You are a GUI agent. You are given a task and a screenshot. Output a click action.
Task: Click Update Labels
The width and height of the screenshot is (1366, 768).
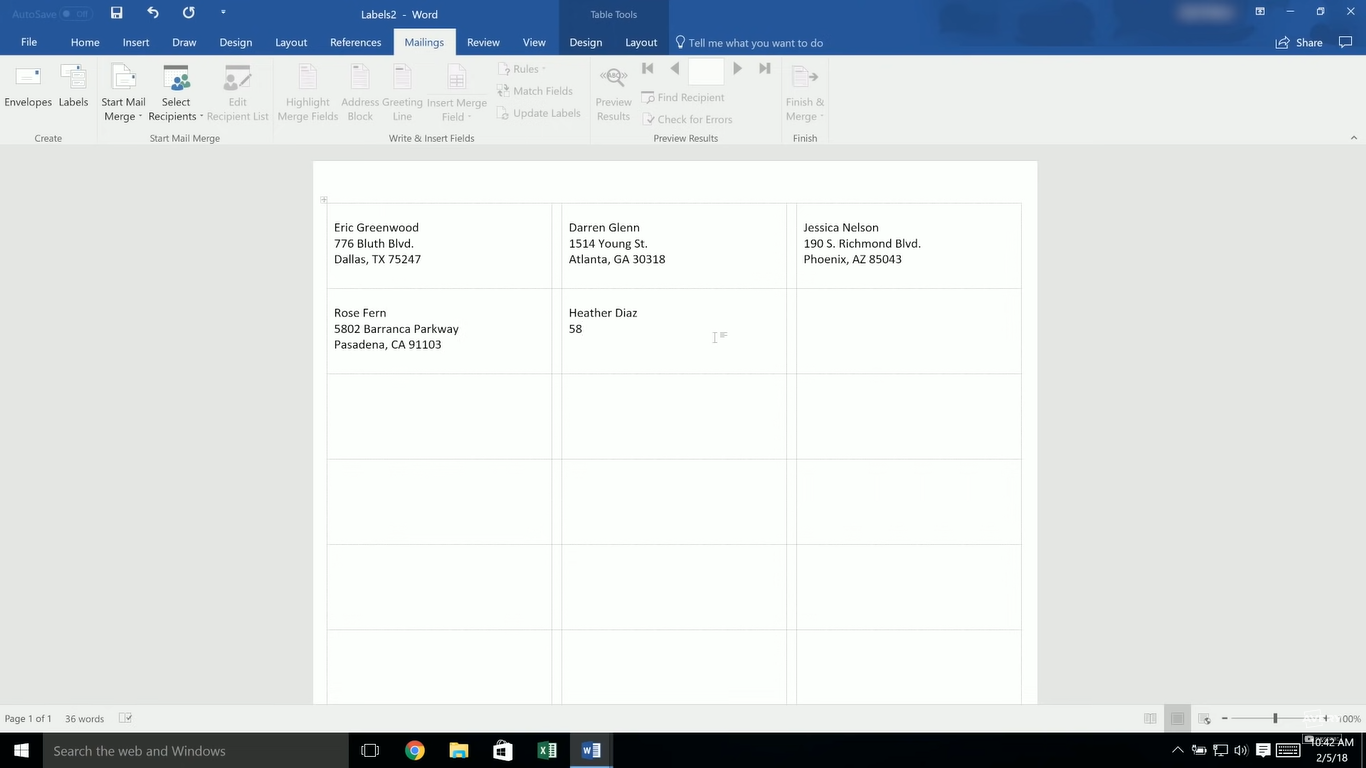539,112
